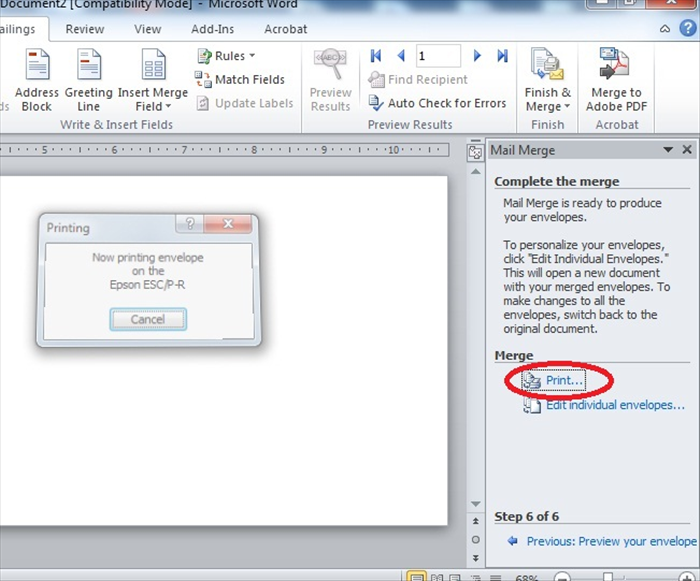Image resolution: width=700 pixels, height=581 pixels.
Task: Click the next page browse button
Action: (476, 558)
